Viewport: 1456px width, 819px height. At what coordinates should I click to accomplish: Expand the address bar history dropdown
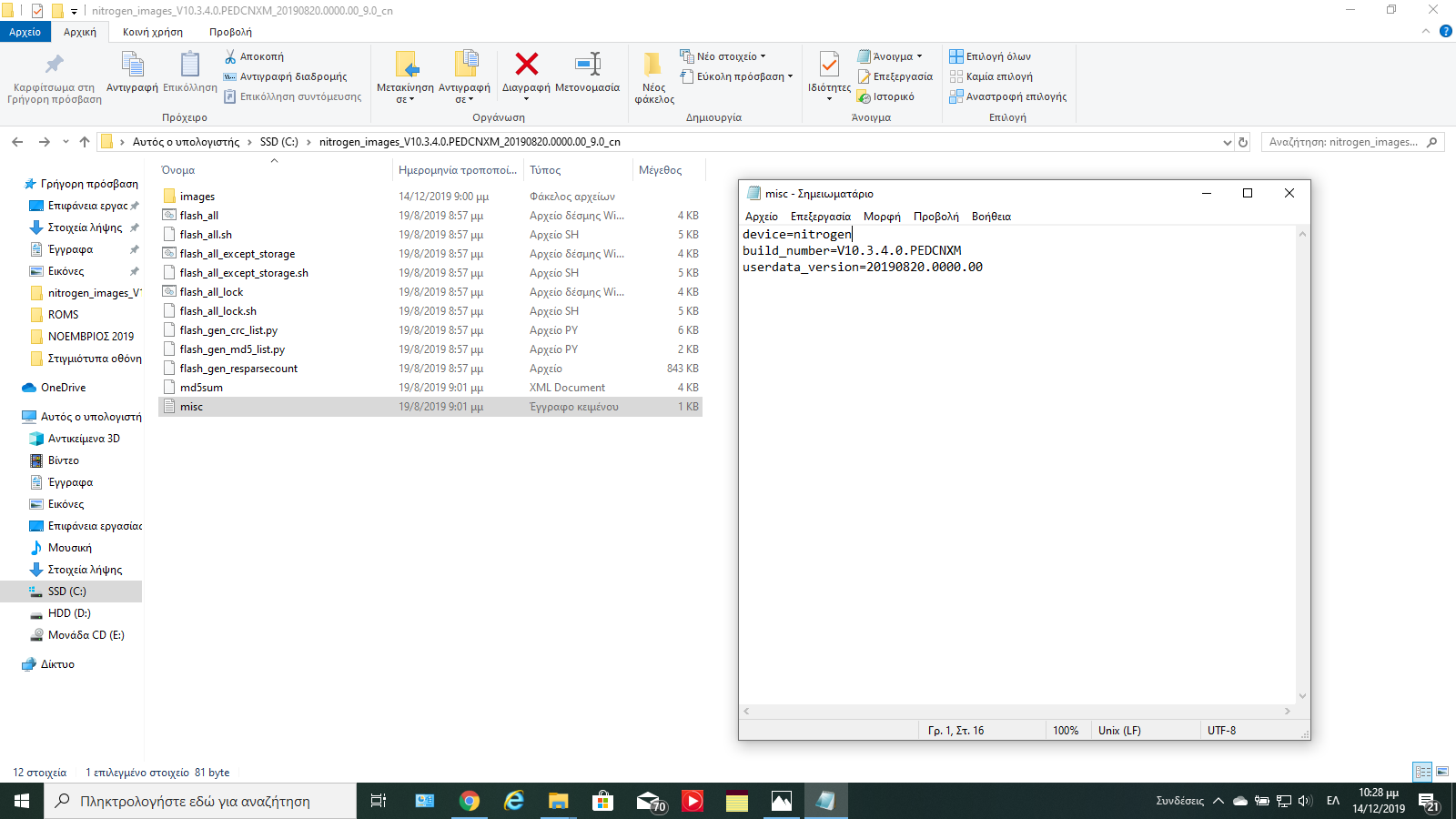pyautogui.click(x=1227, y=142)
